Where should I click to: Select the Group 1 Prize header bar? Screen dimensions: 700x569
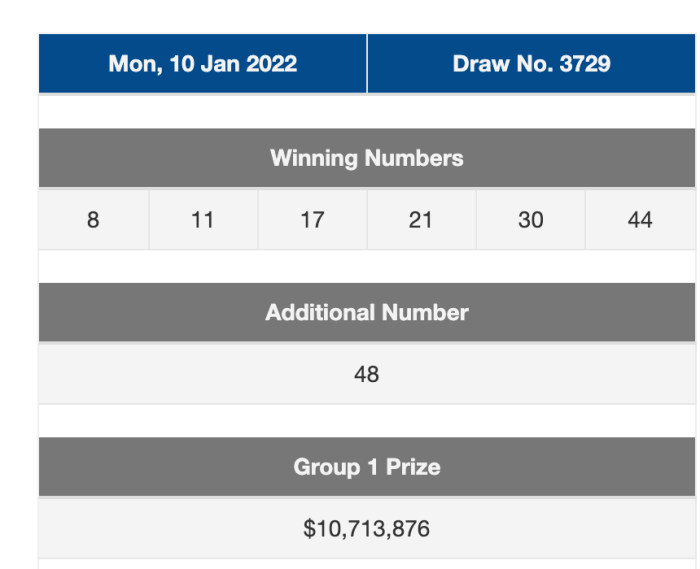pos(367,467)
